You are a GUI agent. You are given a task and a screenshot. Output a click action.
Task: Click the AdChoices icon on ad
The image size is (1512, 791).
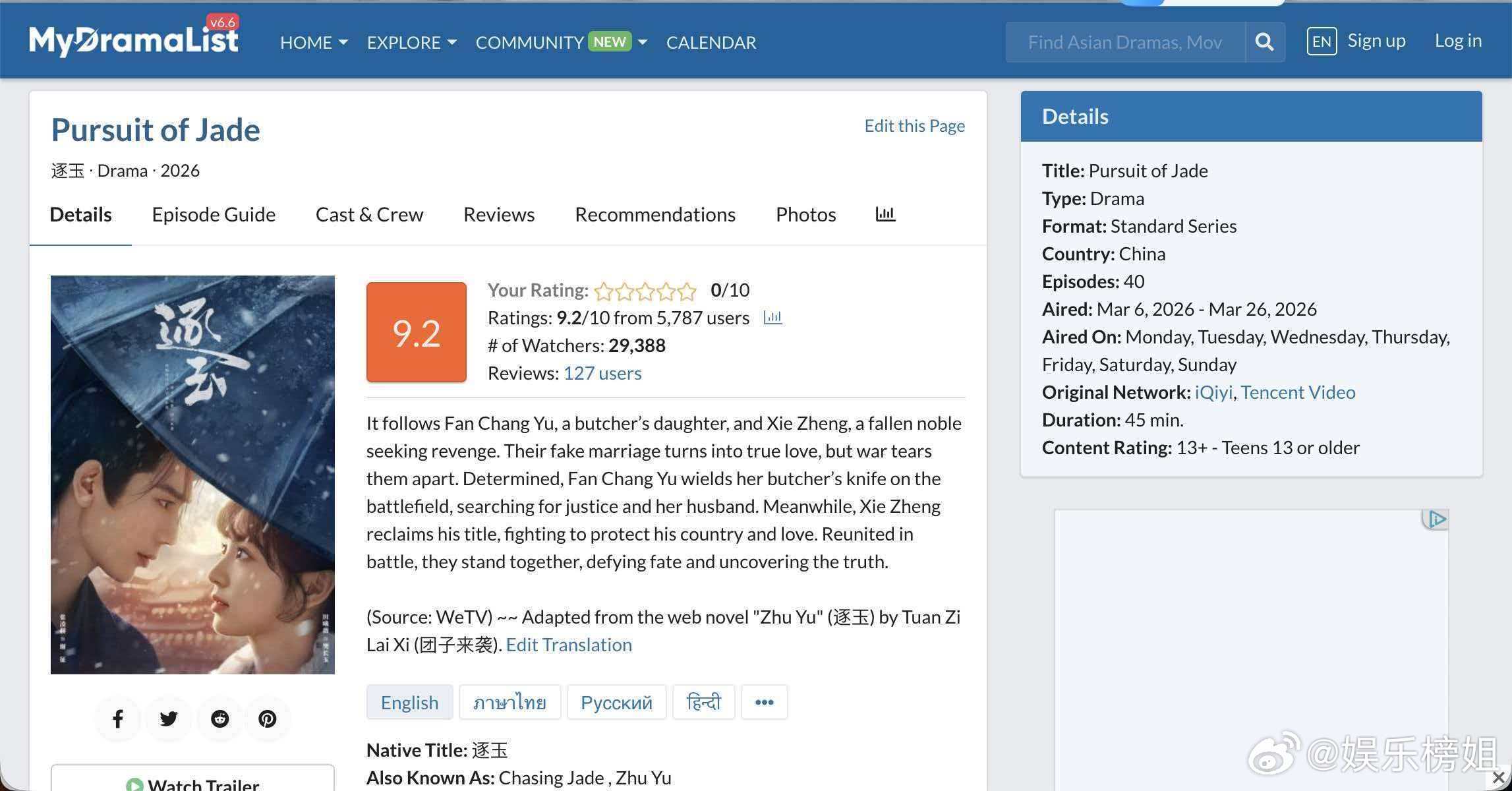[1436, 519]
